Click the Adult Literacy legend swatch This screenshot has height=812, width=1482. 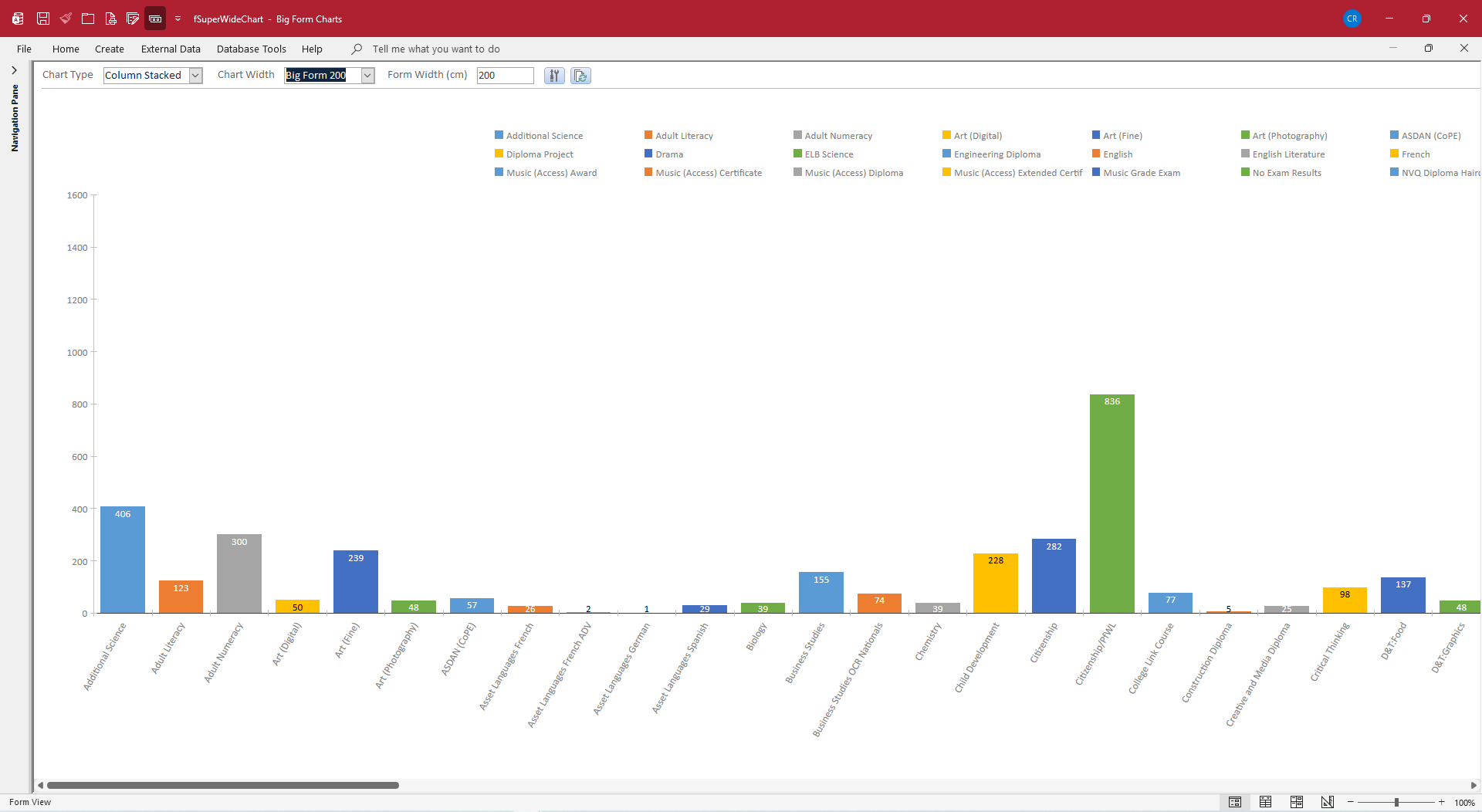[648, 135]
